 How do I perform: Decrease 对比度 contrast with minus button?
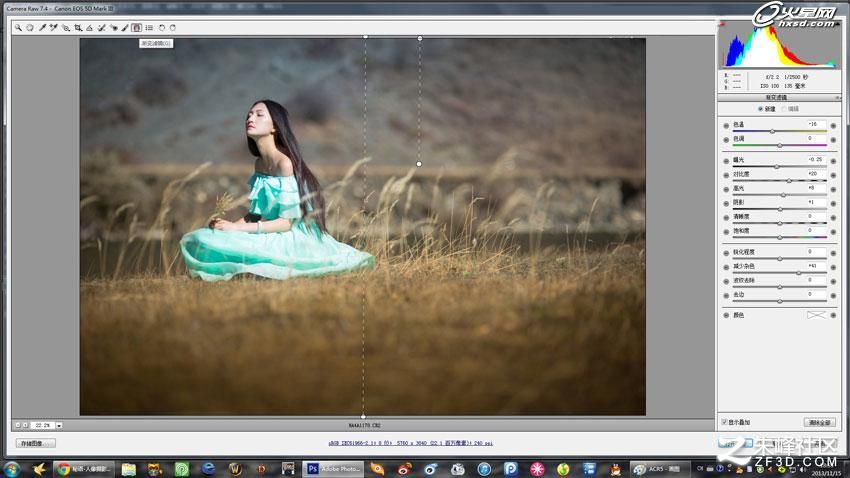coord(726,175)
